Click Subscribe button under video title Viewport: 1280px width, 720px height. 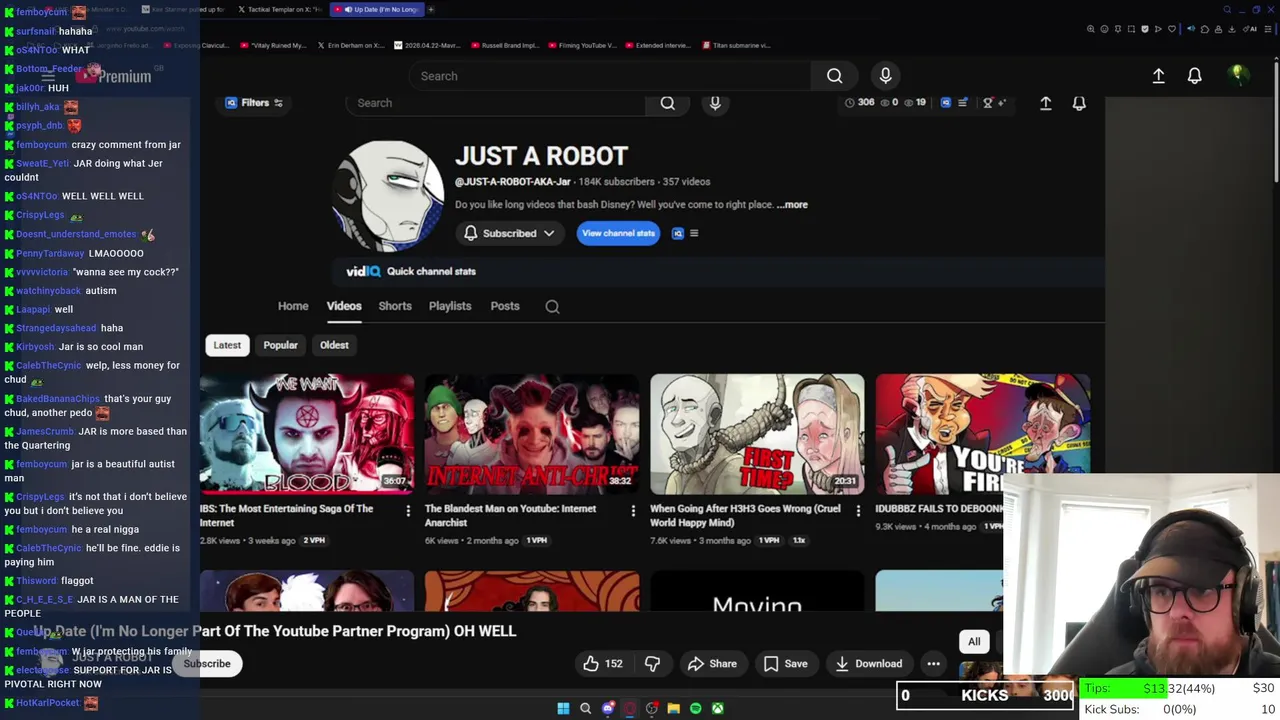coord(207,664)
